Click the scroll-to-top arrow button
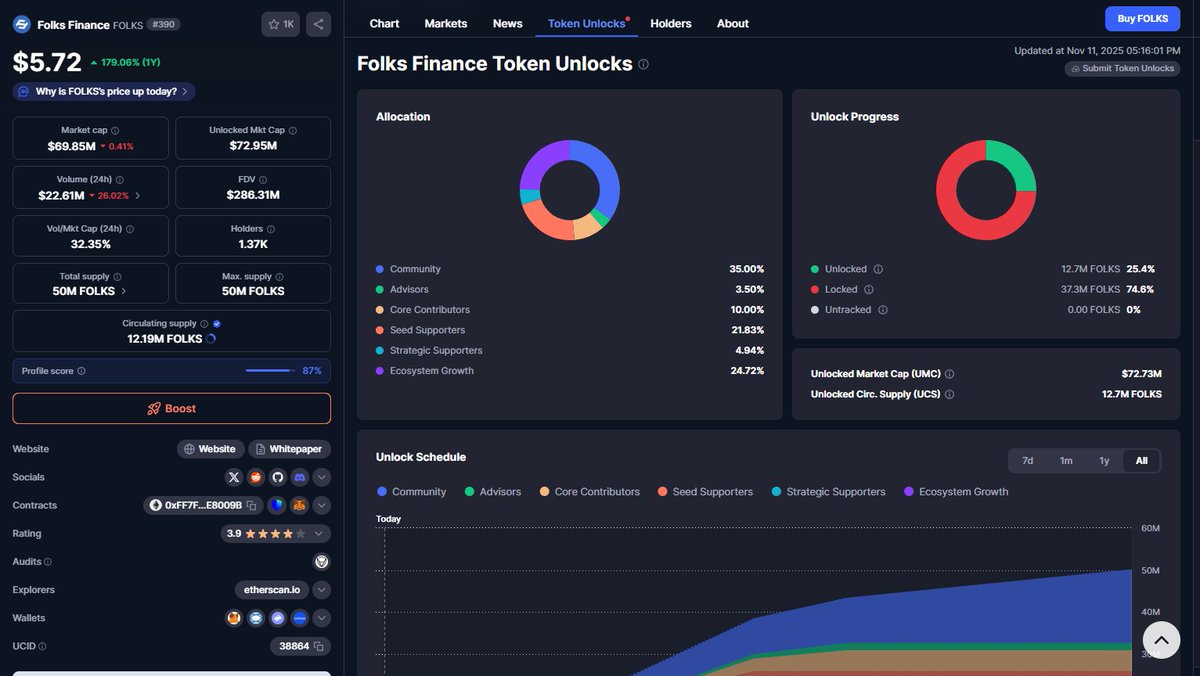This screenshot has height=676, width=1200. (x=1161, y=639)
